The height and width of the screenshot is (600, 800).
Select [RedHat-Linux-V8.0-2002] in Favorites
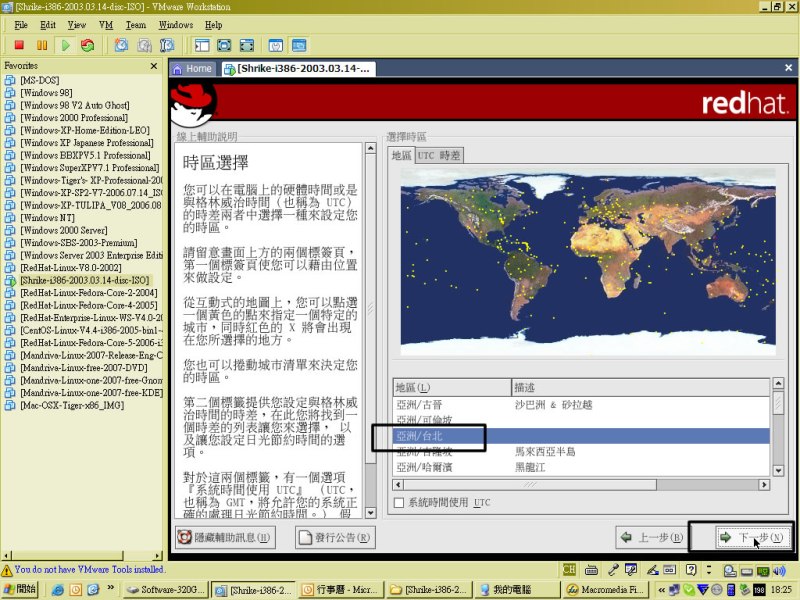pos(71,268)
